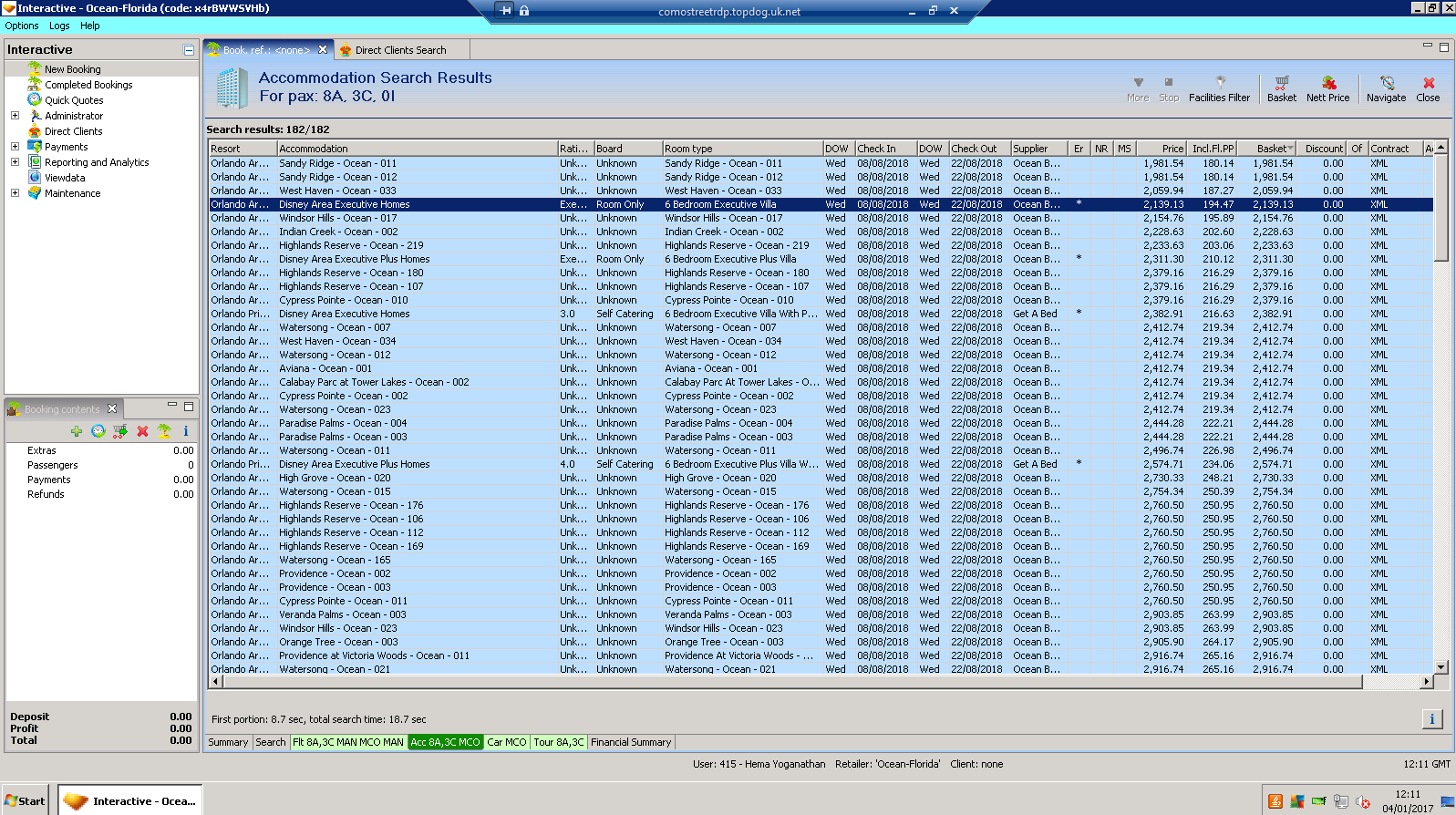Close the Book. ref. tab
The height and width of the screenshot is (815, 1456).
[323, 49]
